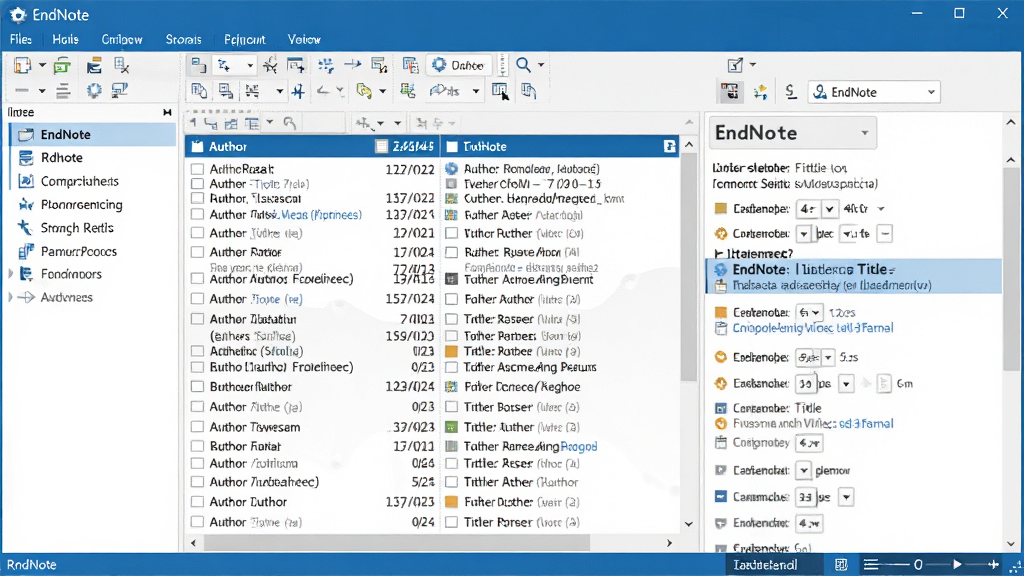Click the monitor icon beside blue gear
This screenshot has height=576, width=1024.
pyautogui.click(x=120, y=91)
